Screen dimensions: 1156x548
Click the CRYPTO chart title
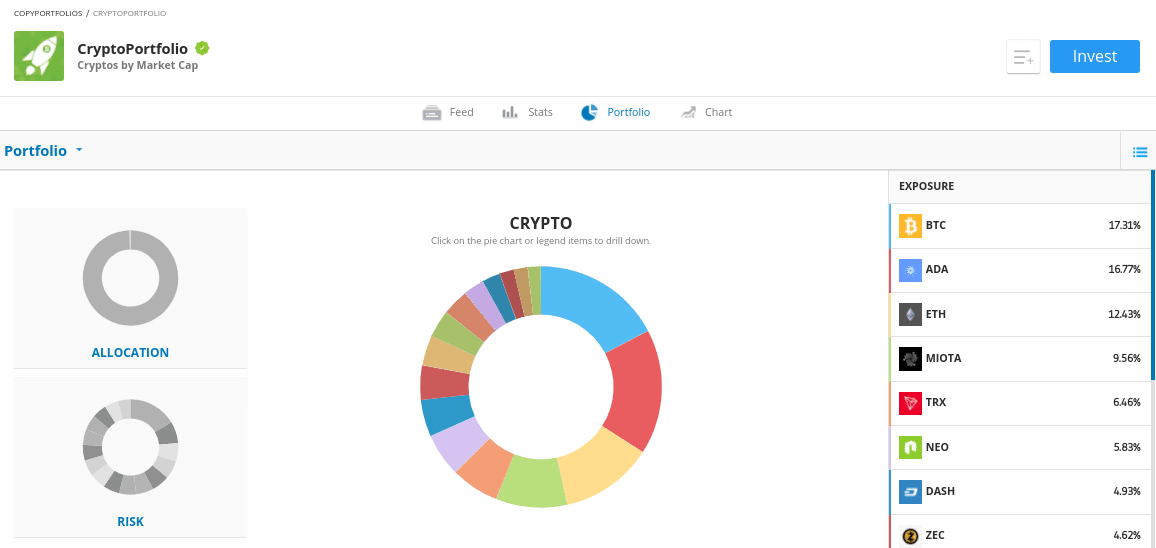pos(540,223)
